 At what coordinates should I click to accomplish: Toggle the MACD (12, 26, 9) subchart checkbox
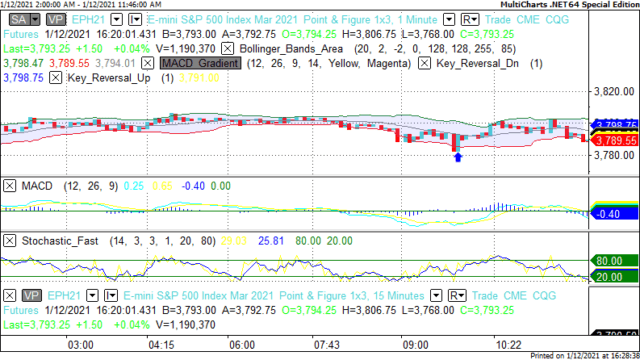10,186
